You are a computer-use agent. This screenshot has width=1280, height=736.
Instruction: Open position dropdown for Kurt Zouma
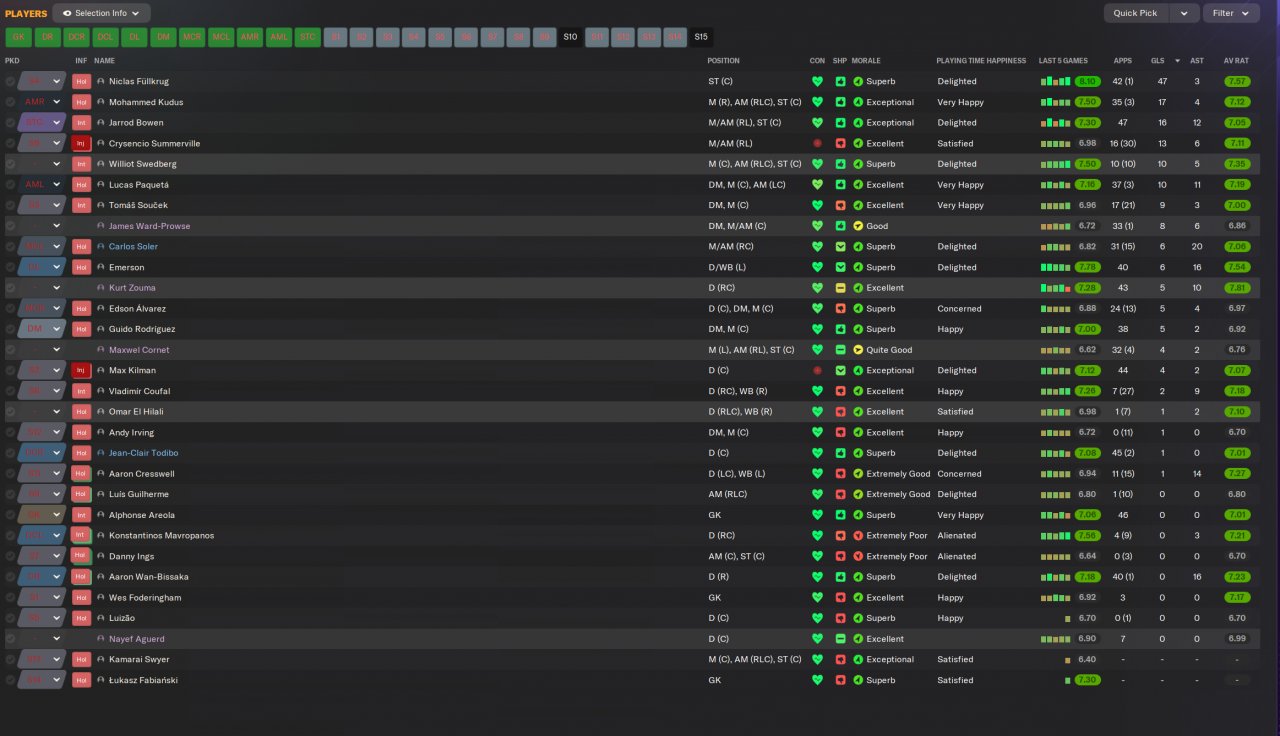point(57,288)
